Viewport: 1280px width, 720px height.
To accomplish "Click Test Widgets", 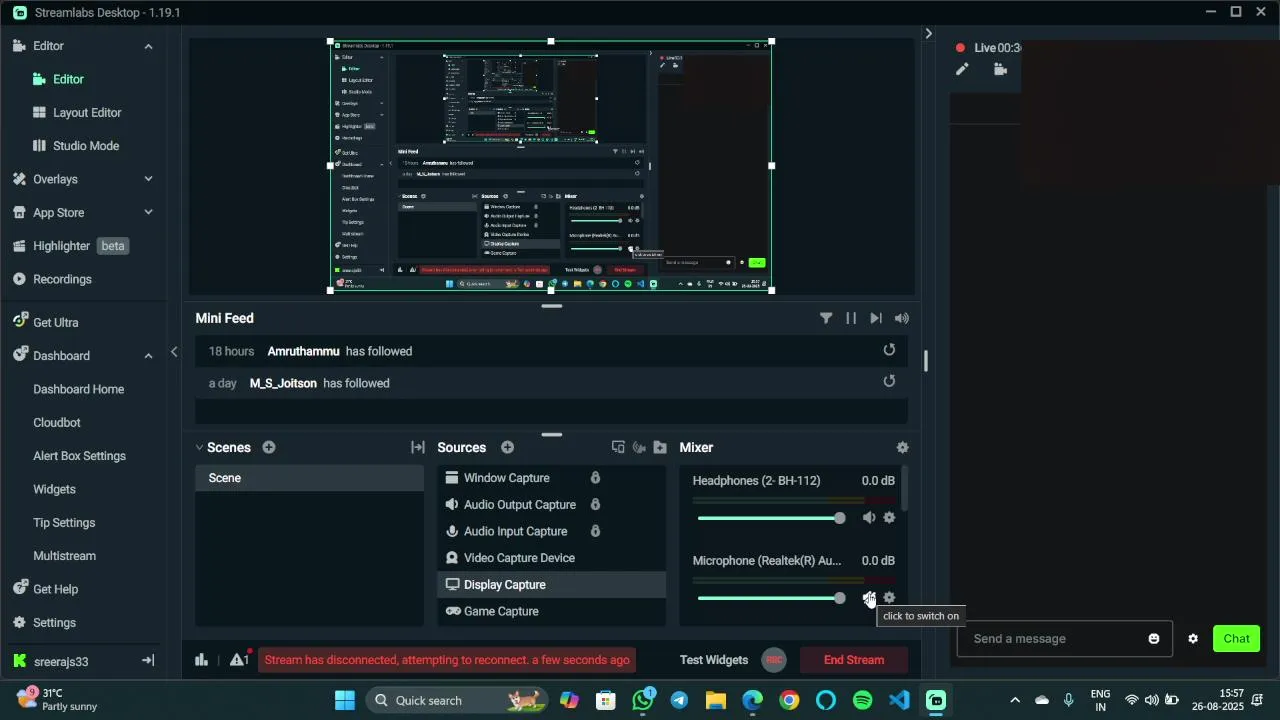I will click(714, 660).
